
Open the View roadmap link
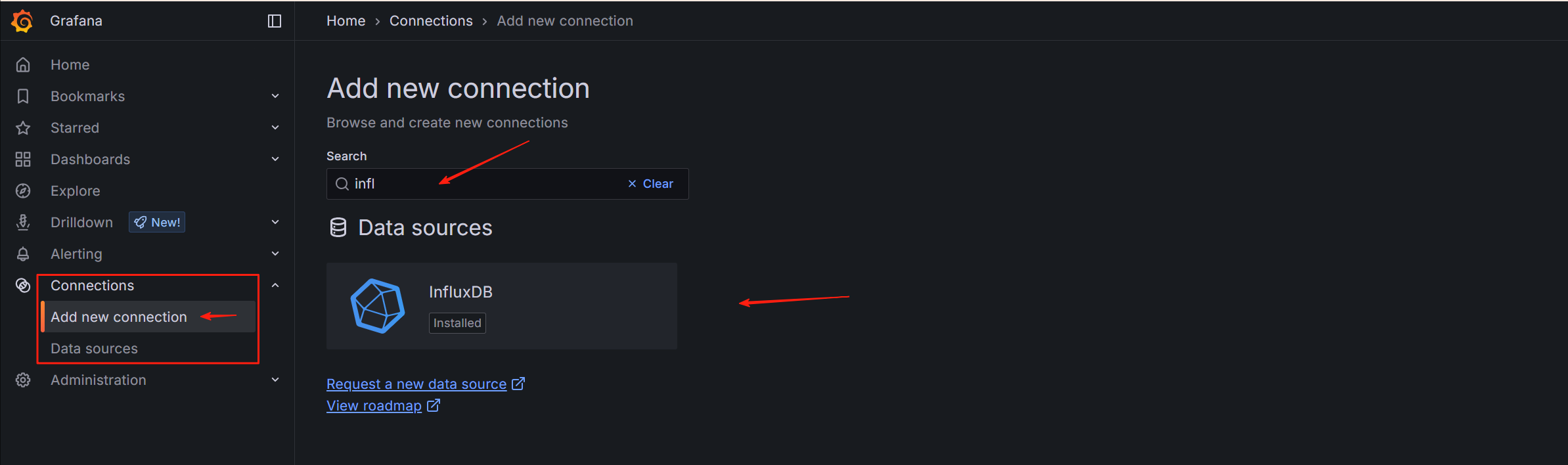tap(374, 405)
